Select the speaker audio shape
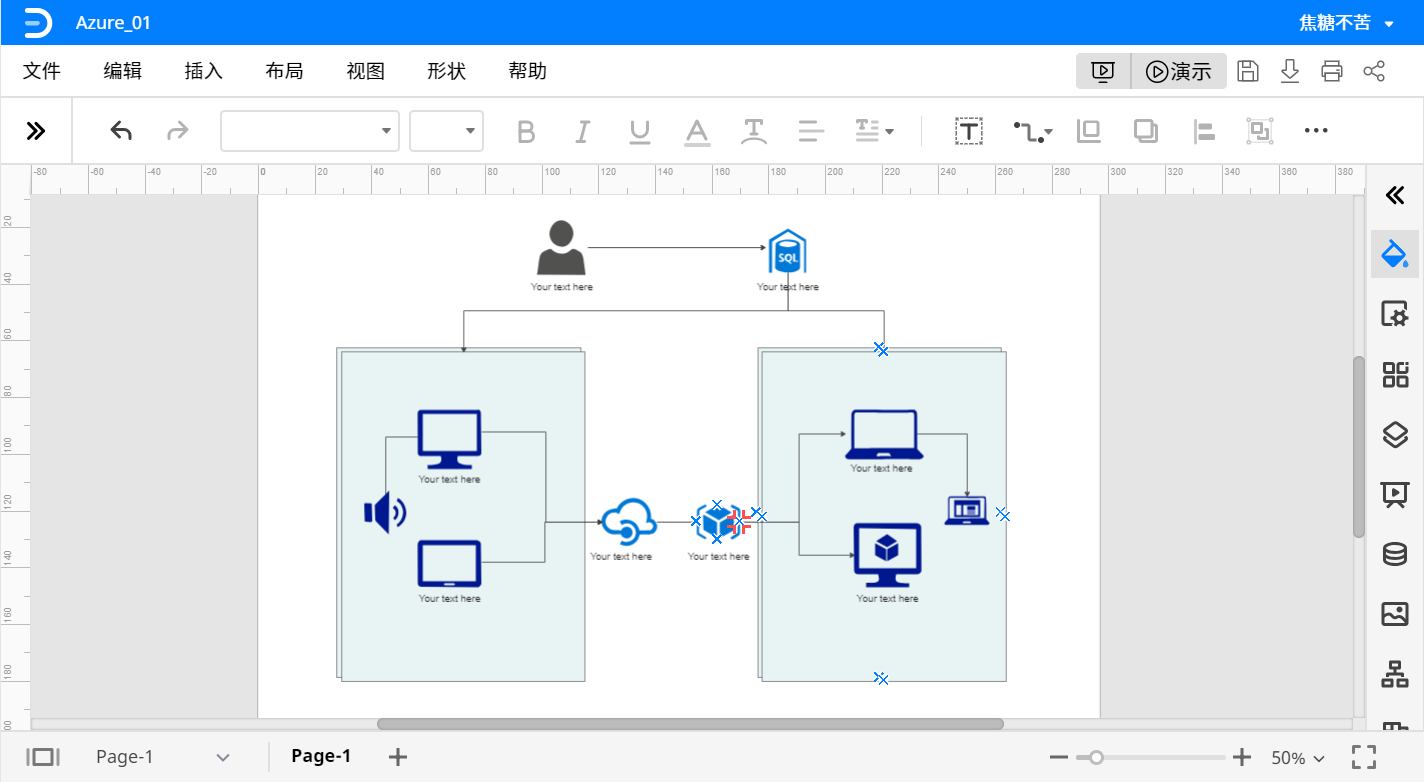Viewport: 1424px width, 782px height. tap(385, 513)
